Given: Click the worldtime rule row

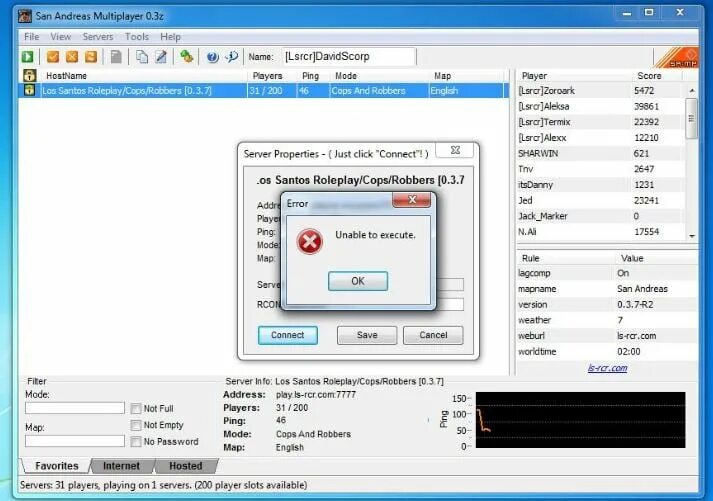Looking at the screenshot, I should [x=608, y=351].
